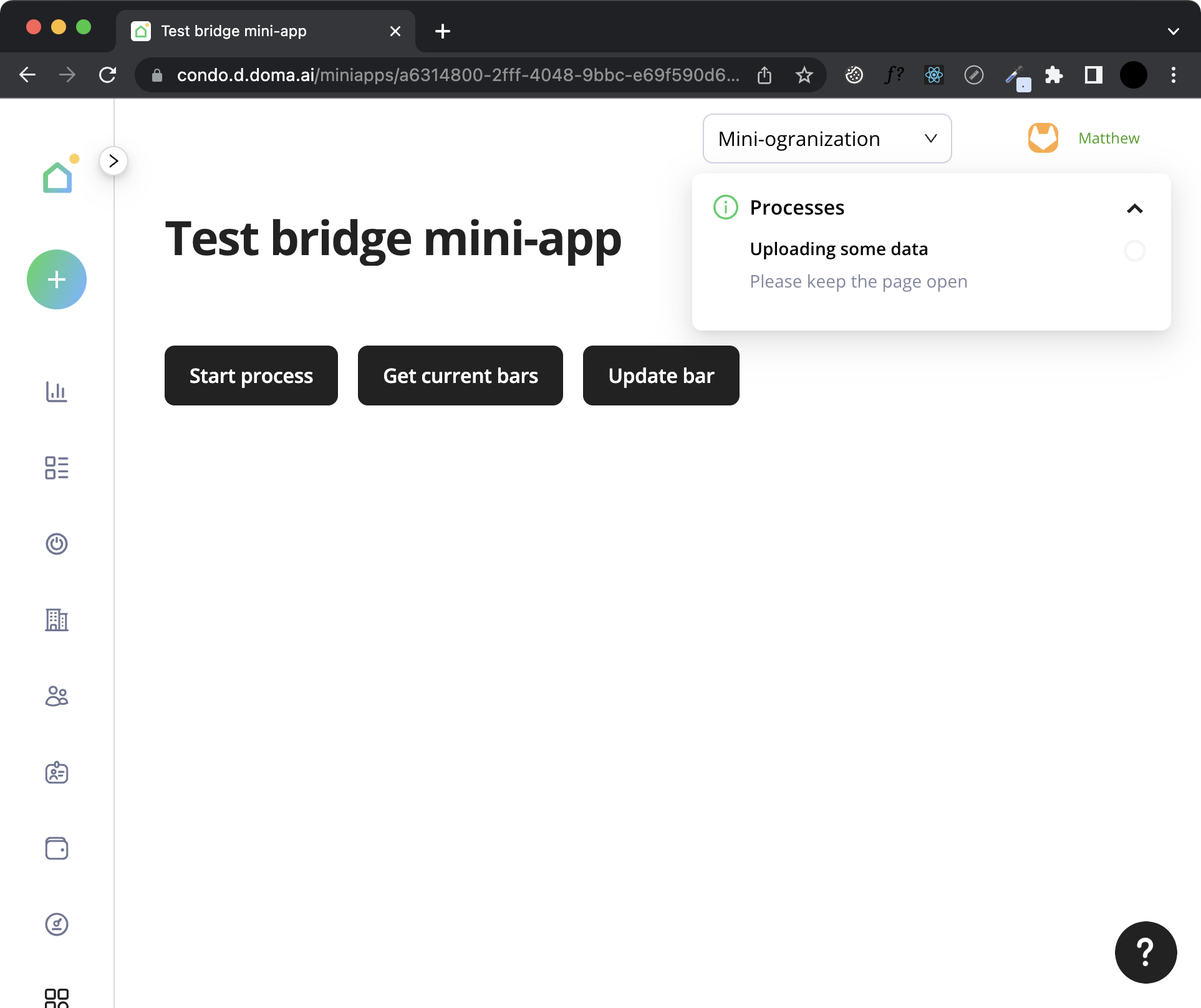Open the React DevTools extension icon
This screenshot has height=1008, width=1201.
[933, 75]
